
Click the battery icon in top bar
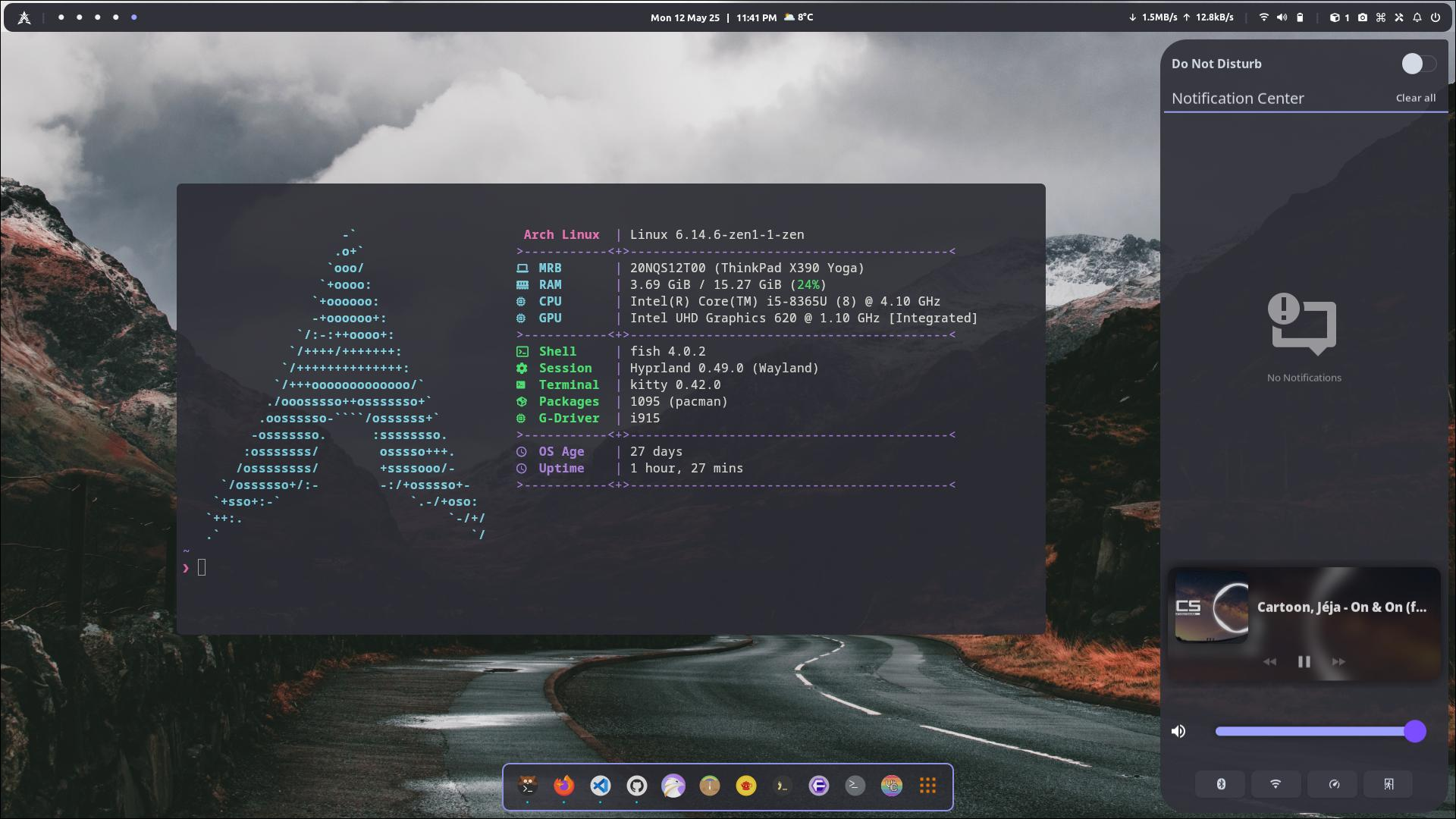pos(1300,17)
